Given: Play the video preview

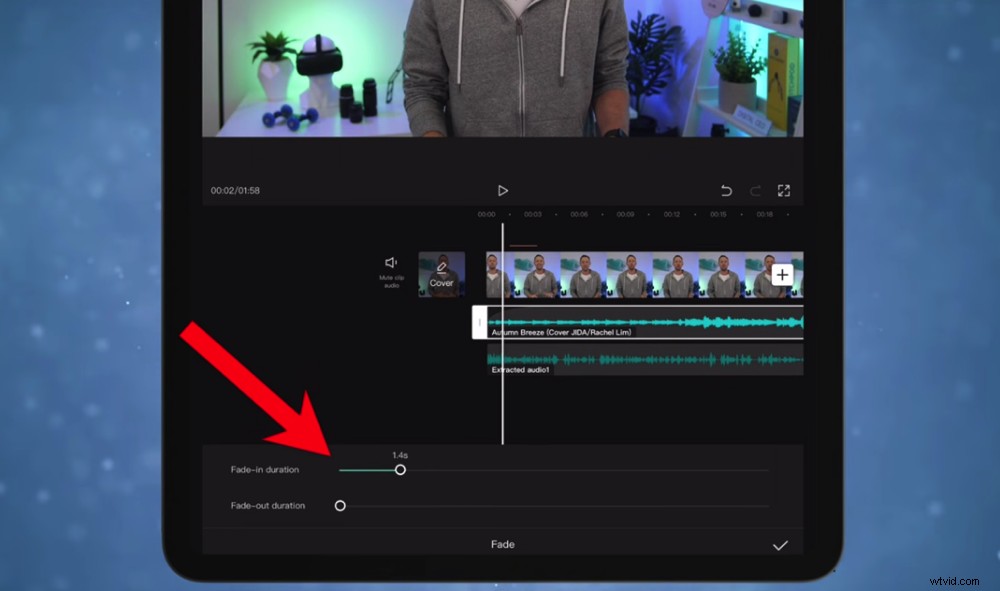Looking at the screenshot, I should point(503,190).
